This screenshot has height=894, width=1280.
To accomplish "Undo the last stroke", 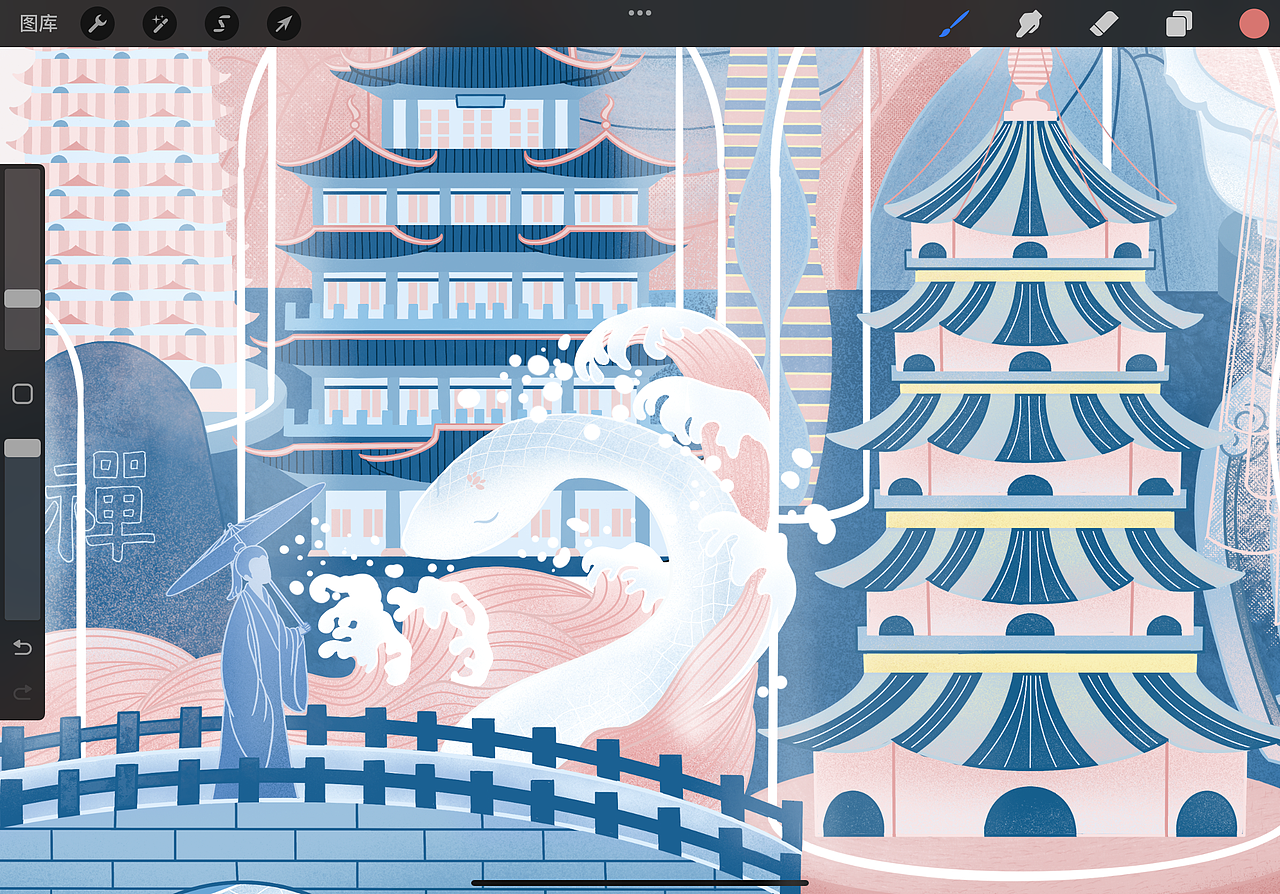I will click(22, 648).
